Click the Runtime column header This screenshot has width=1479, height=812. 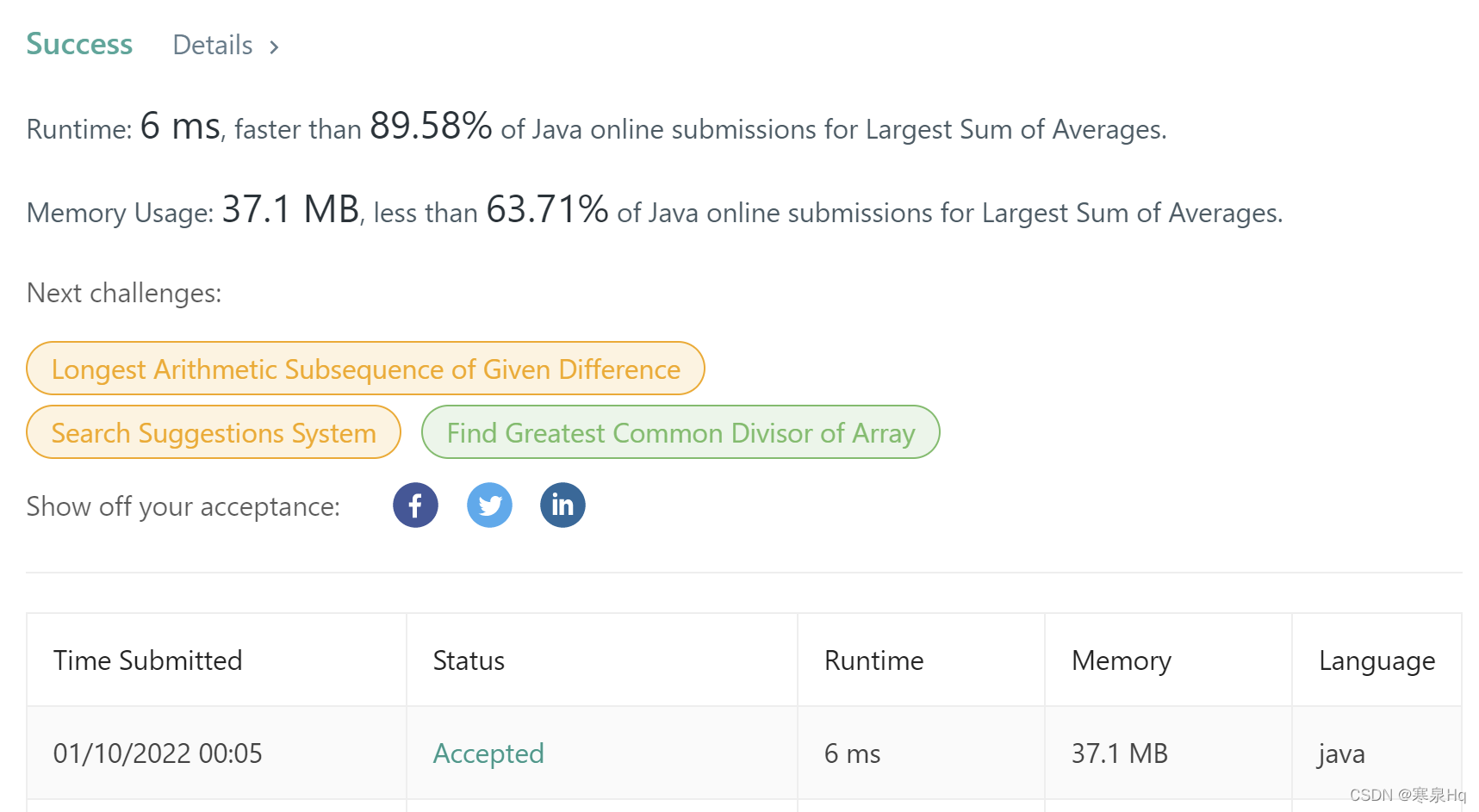873,660
